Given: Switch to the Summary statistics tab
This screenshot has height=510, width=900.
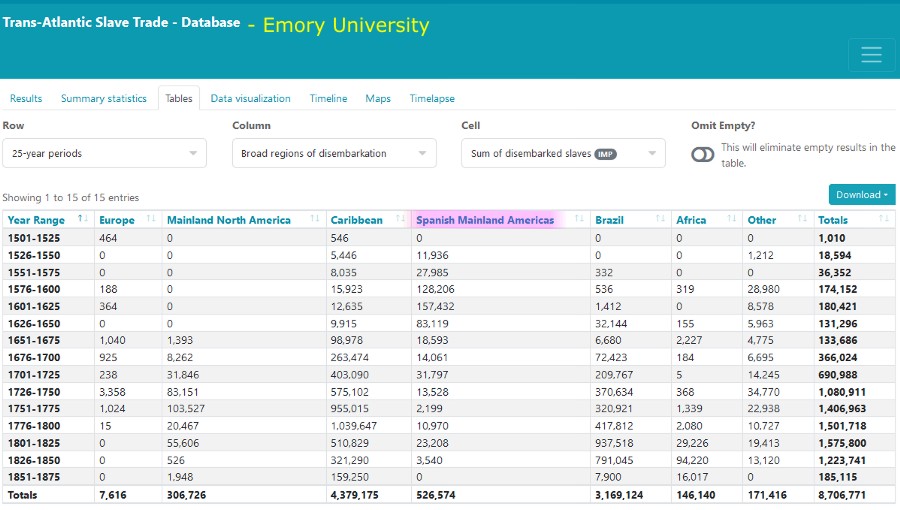Looking at the screenshot, I should click(x=103, y=98).
